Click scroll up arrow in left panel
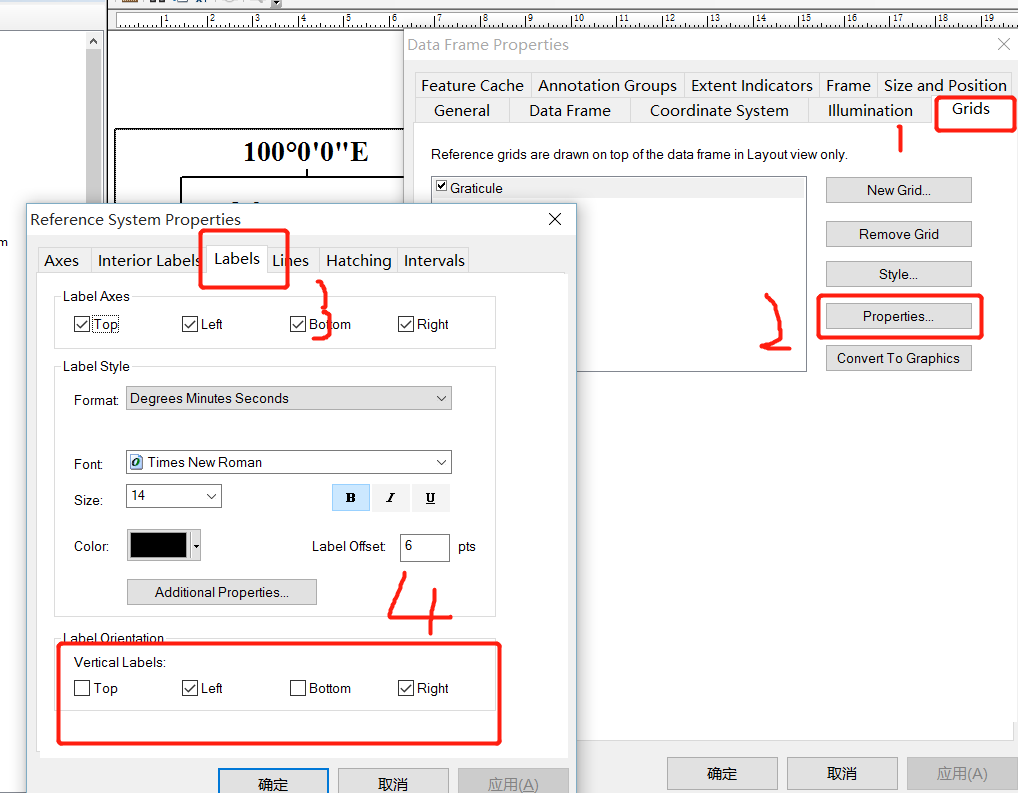The width and height of the screenshot is (1018, 793). coord(93,42)
